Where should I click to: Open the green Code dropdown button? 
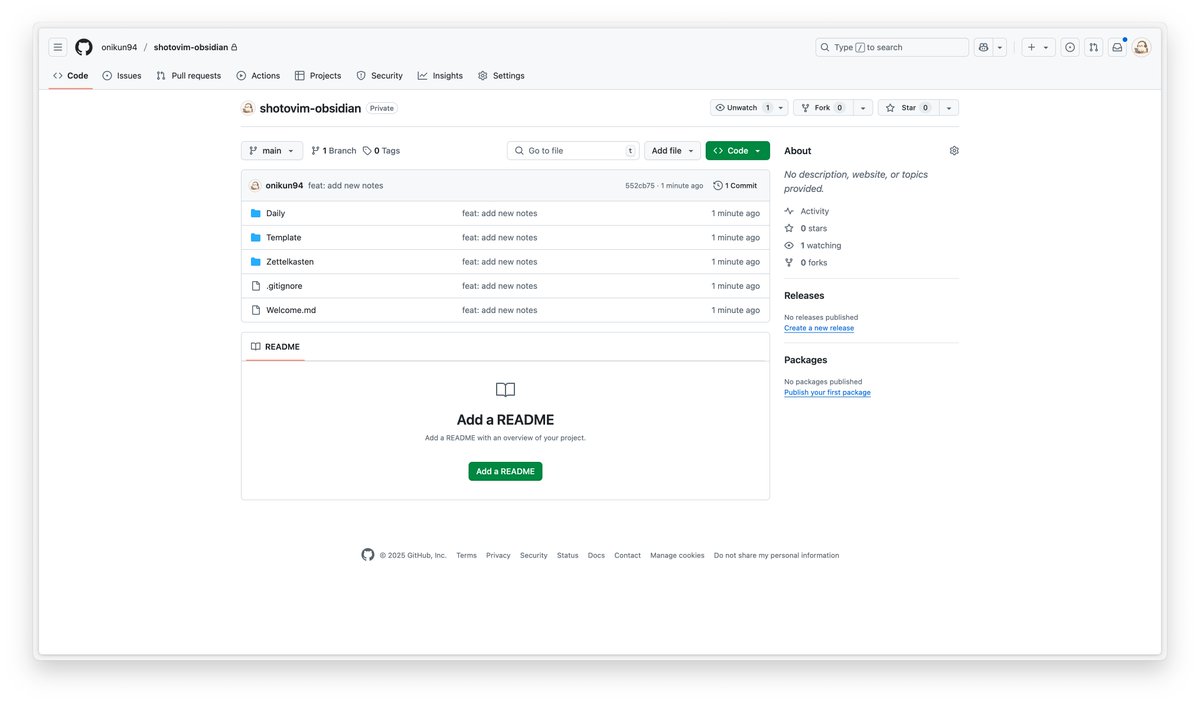(738, 151)
